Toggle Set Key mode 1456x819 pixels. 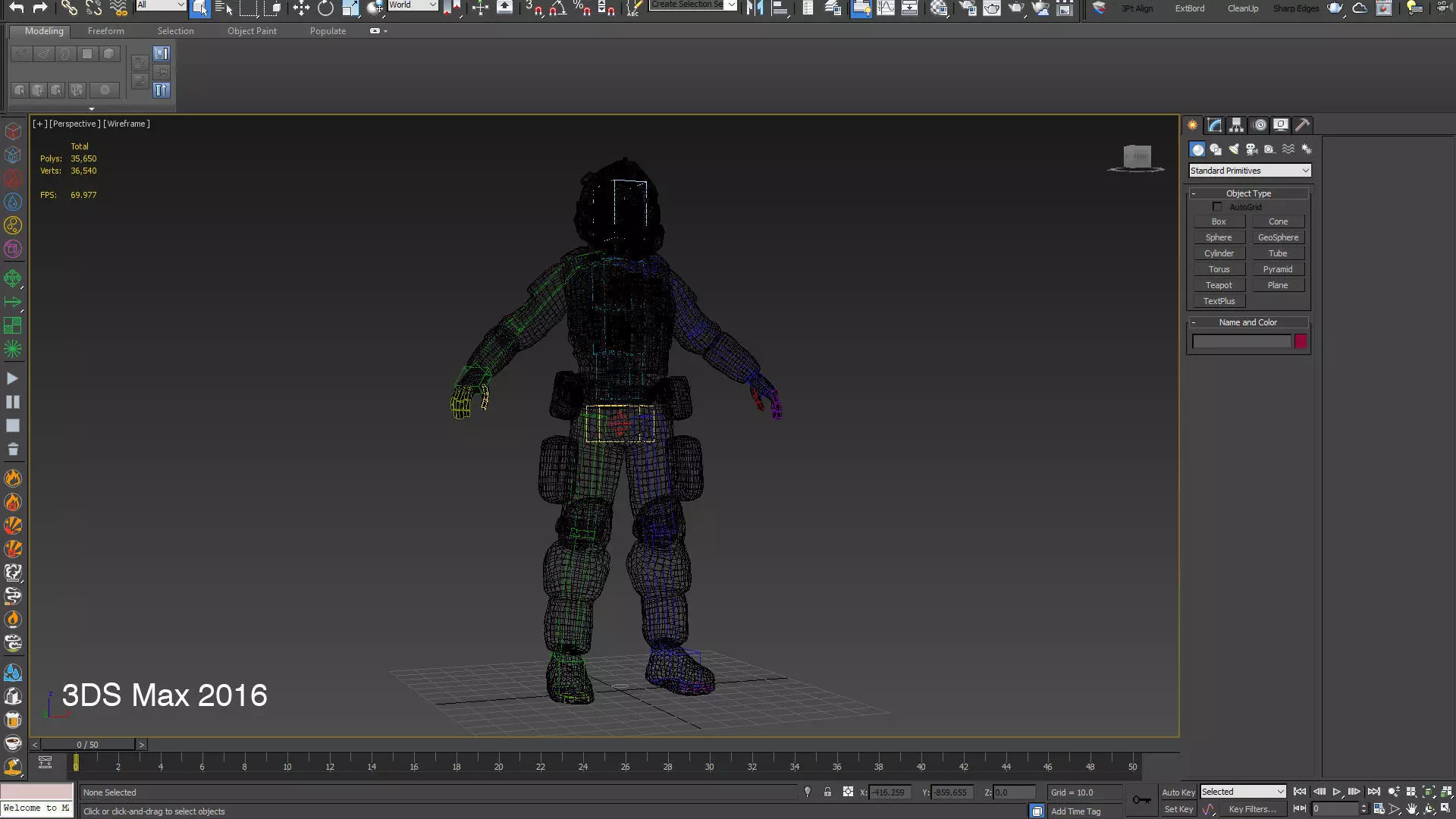[x=1178, y=809]
